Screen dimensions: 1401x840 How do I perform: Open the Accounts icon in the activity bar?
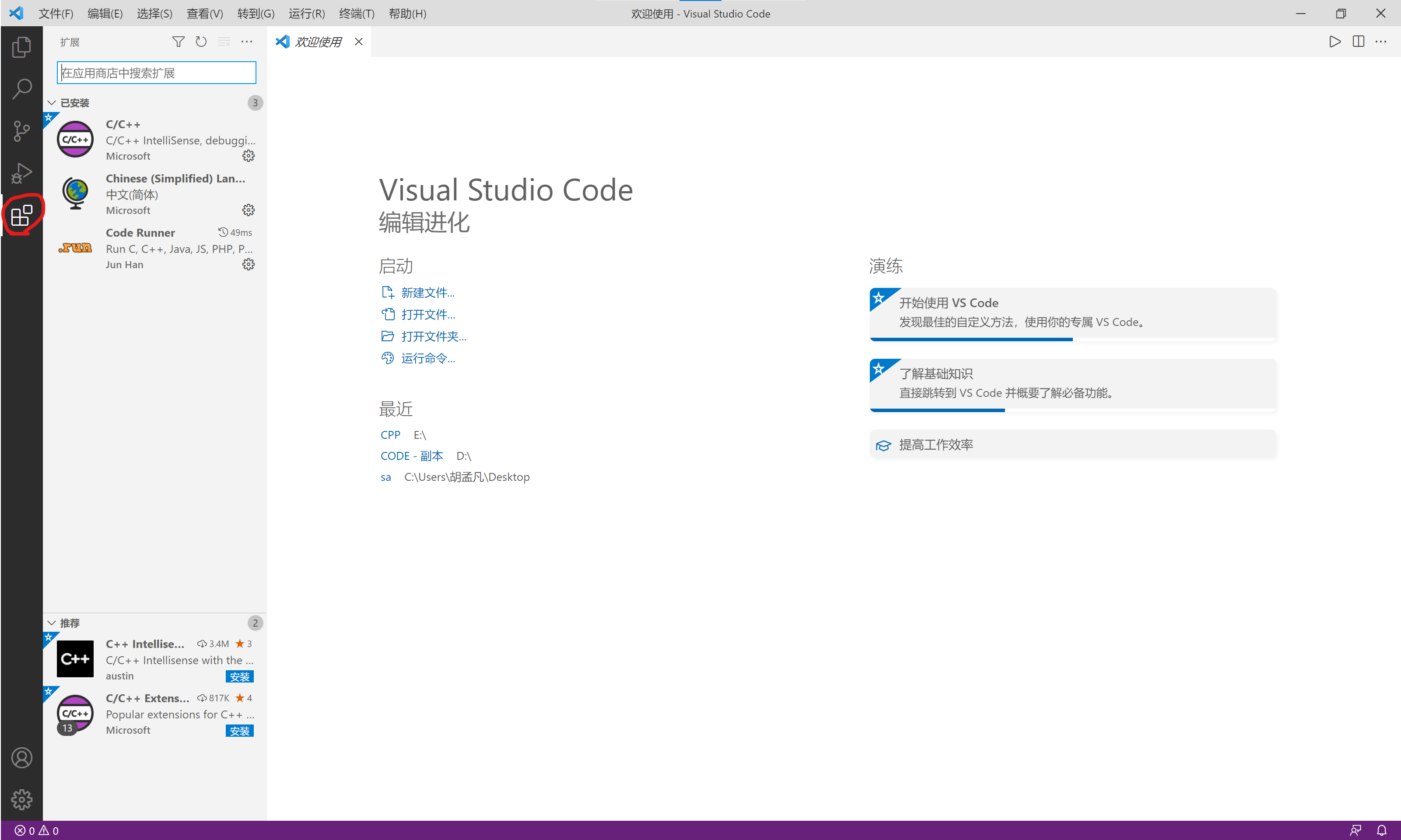coord(21,757)
